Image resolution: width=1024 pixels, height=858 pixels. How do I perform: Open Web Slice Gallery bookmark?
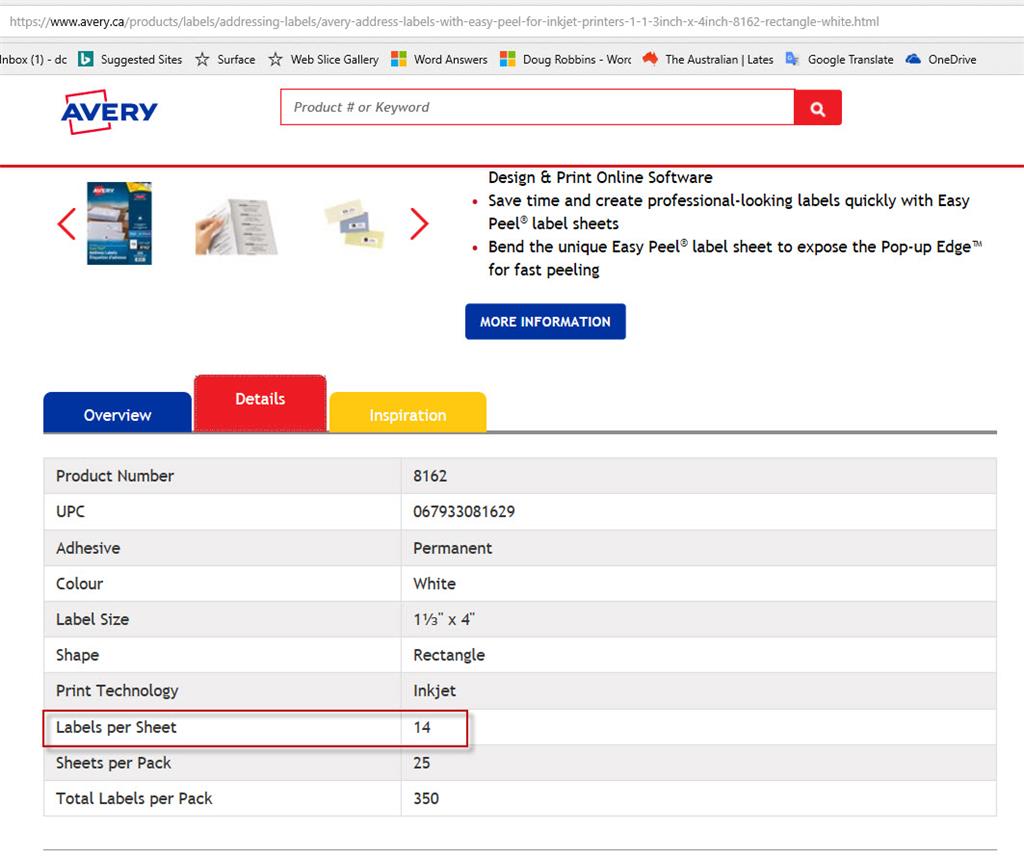(323, 59)
